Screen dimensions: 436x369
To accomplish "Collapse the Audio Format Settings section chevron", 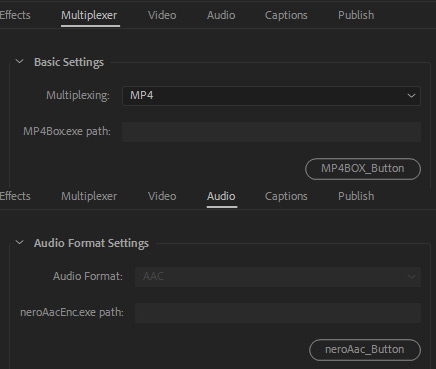I will [20, 243].
